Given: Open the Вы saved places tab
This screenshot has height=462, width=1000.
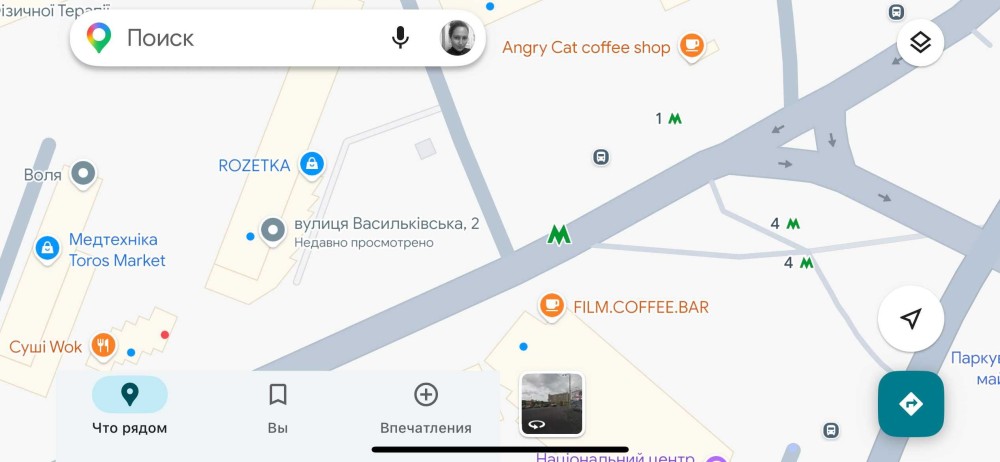Looking at the screenshot, I should [277, 405].
